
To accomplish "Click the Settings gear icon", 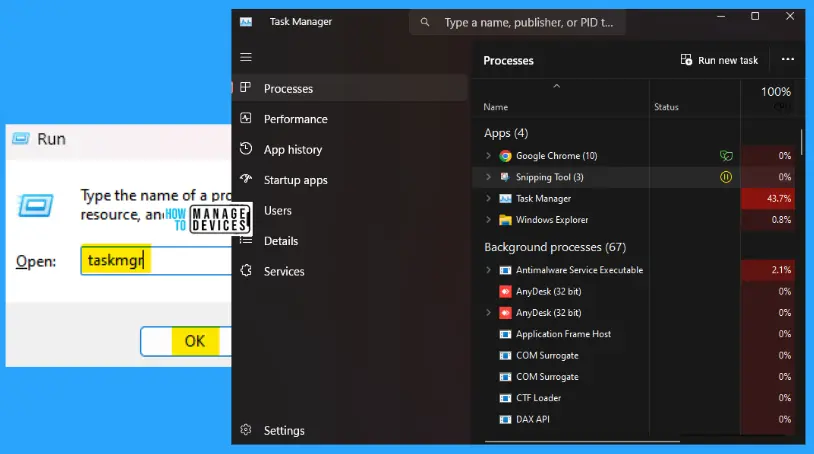I will pos(246,430).
